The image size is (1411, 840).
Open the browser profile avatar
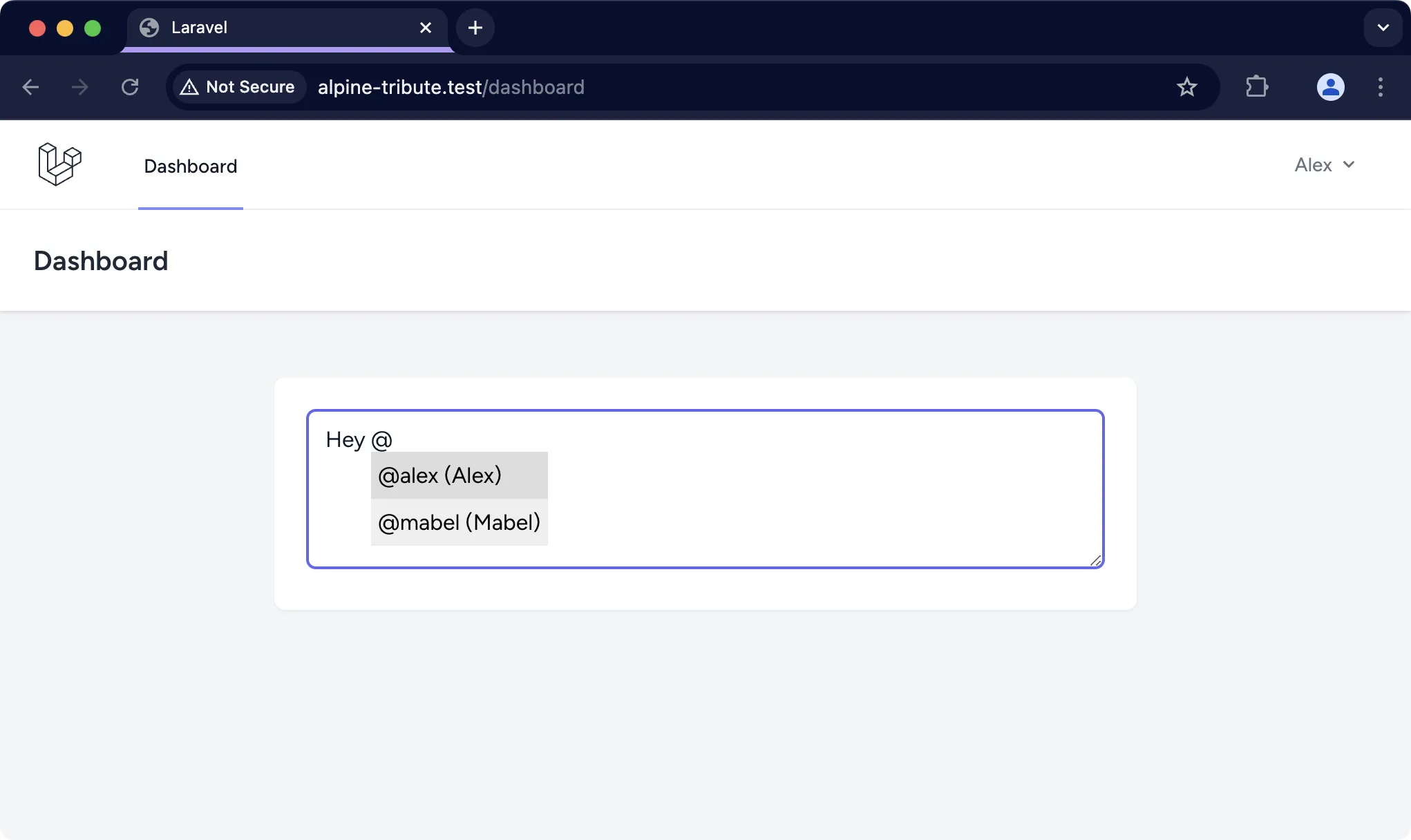point(1330,87)
